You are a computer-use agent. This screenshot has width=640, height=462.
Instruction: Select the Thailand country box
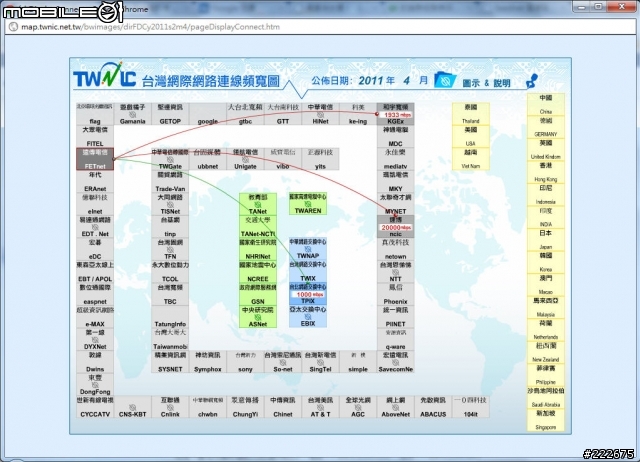click(470, 114)
